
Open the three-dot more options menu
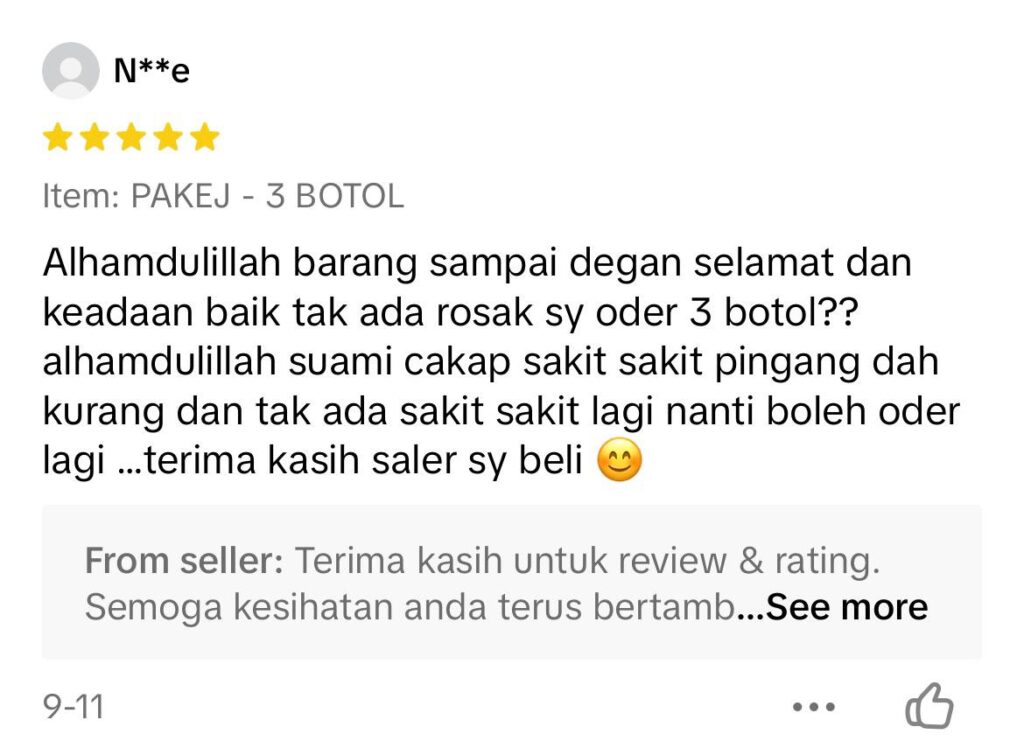pyautogui.click(x=814, y=707)
